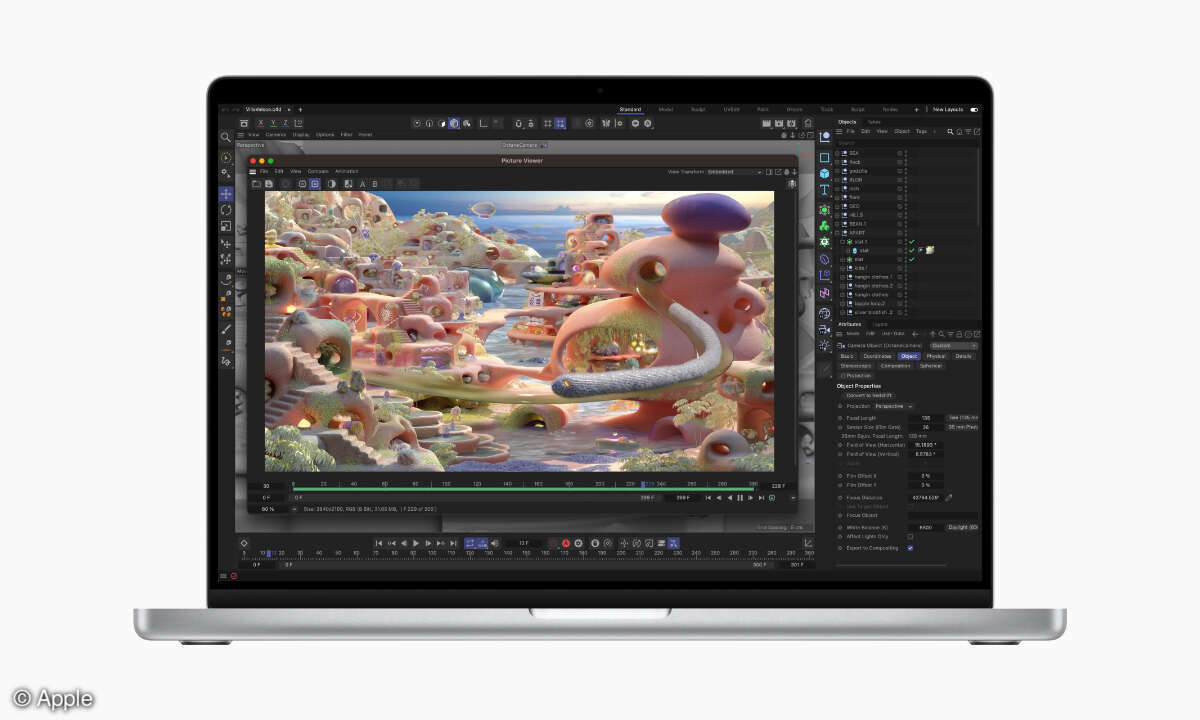Open the Projection Perspective dropdown
Image resolution: width=1200 pixels, height=720 pixels.
pos(894,406)
